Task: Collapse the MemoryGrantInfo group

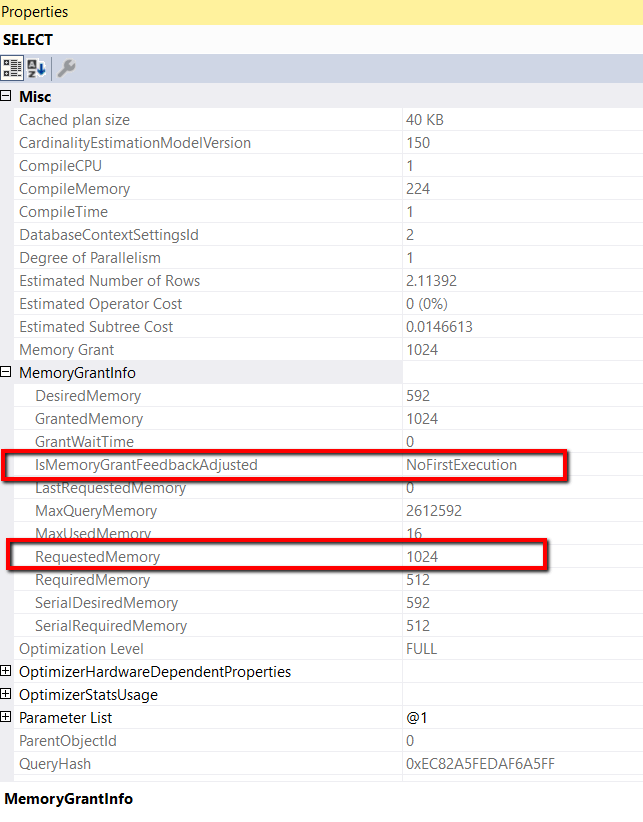Action: coord(6,372)
